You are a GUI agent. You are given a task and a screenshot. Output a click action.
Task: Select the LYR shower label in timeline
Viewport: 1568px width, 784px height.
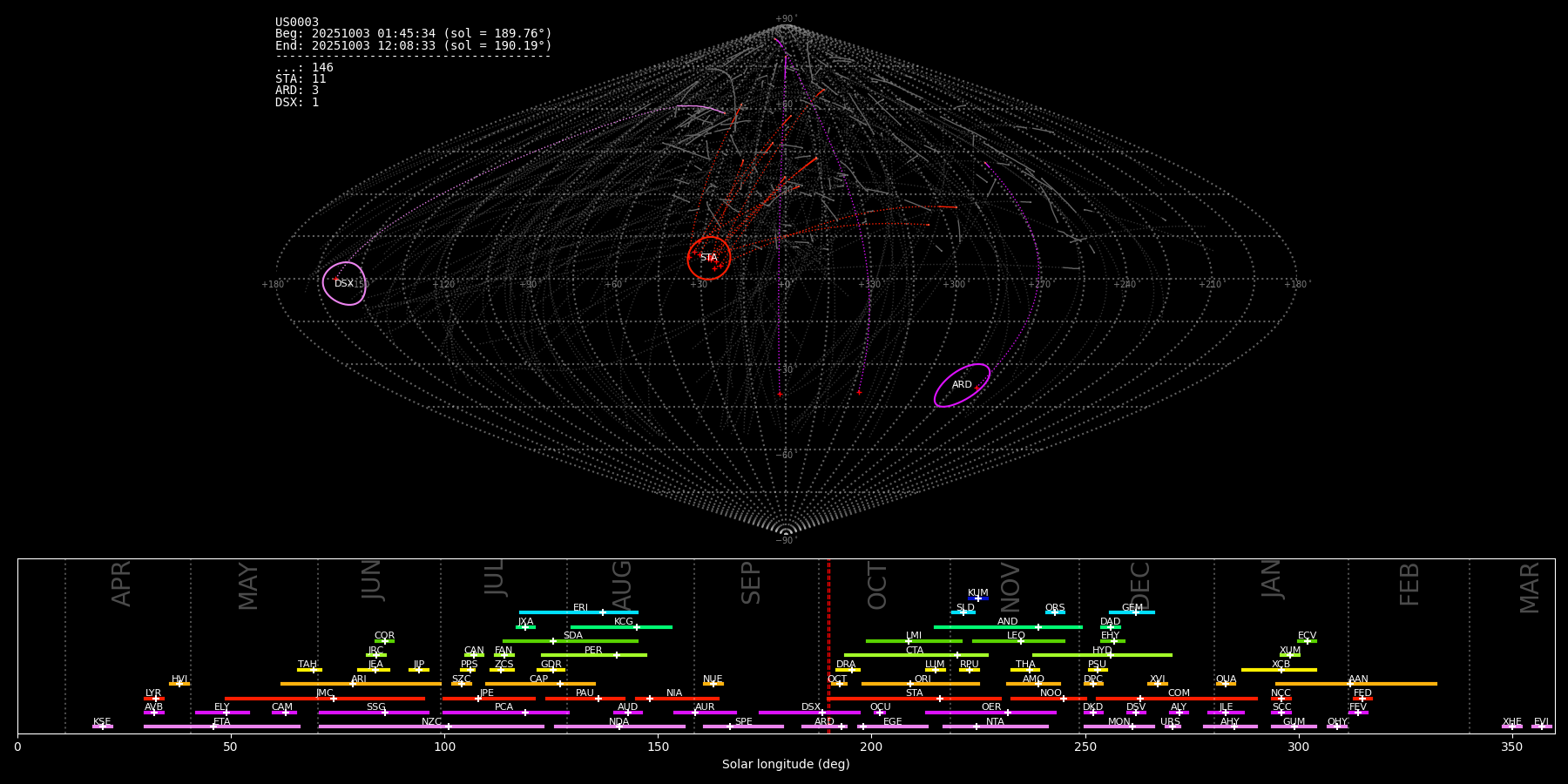pyautogui.click(x=153, y=693)
